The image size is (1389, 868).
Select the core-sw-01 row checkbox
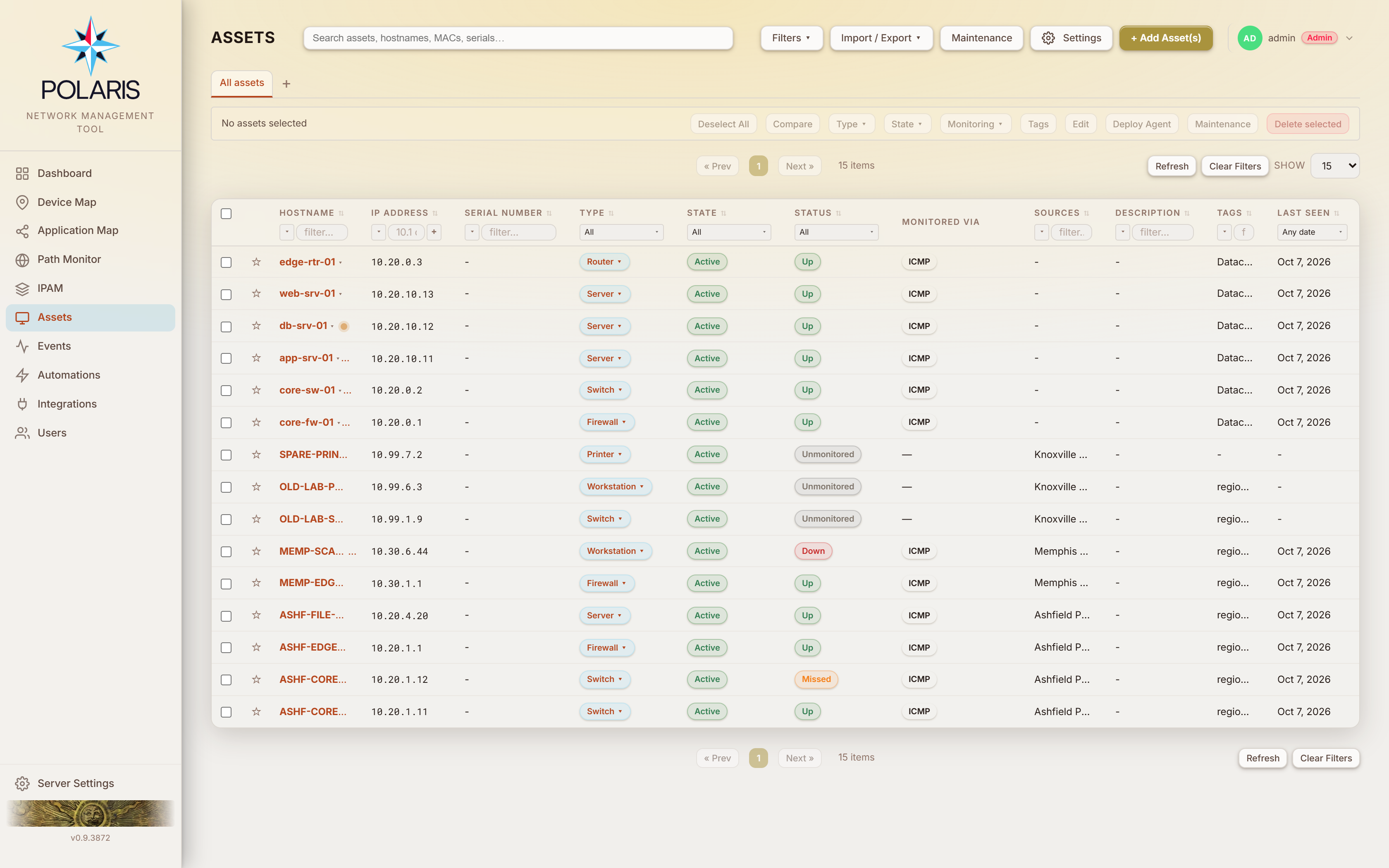[226, 390]
